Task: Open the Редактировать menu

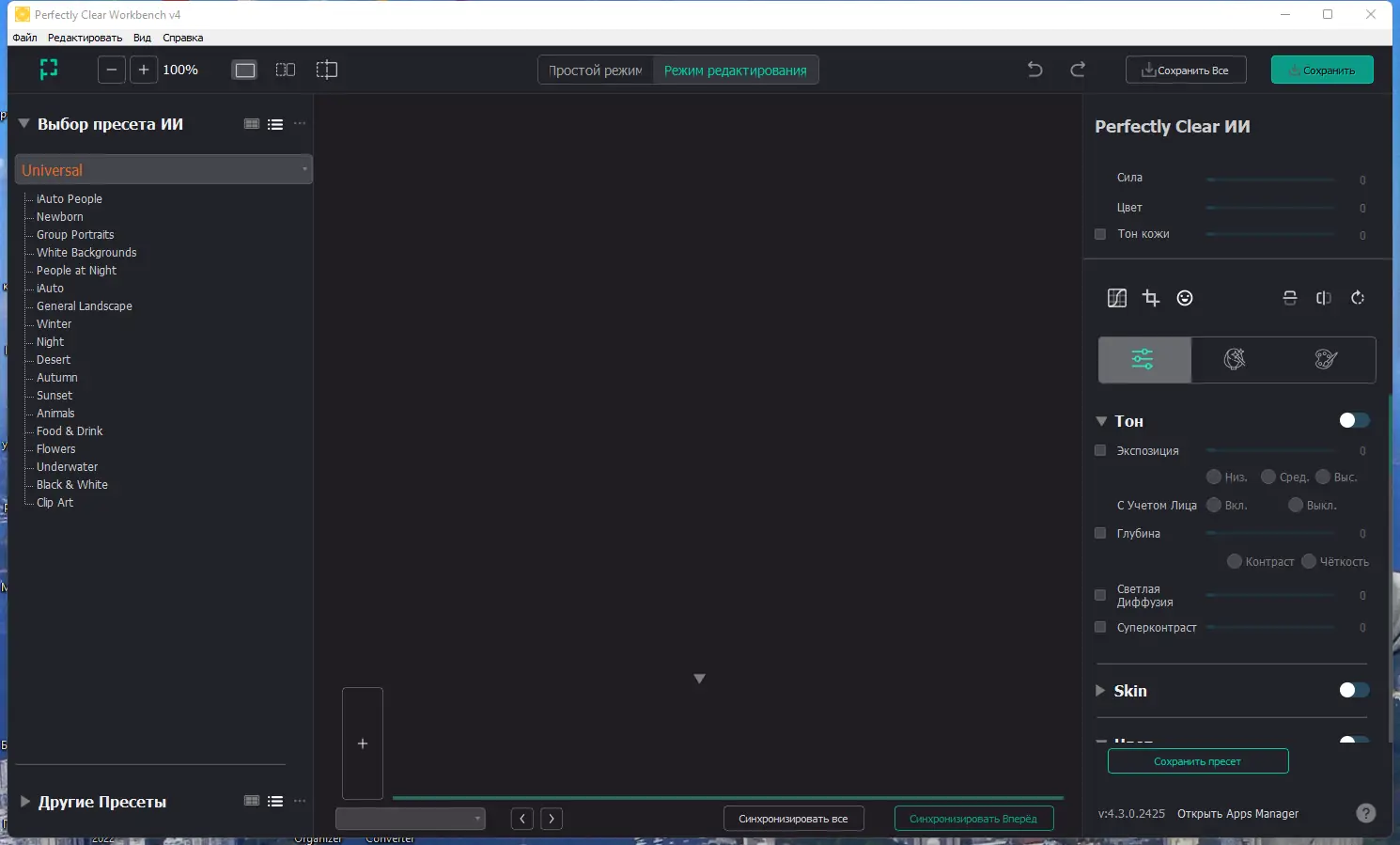Action: [85, 38]
